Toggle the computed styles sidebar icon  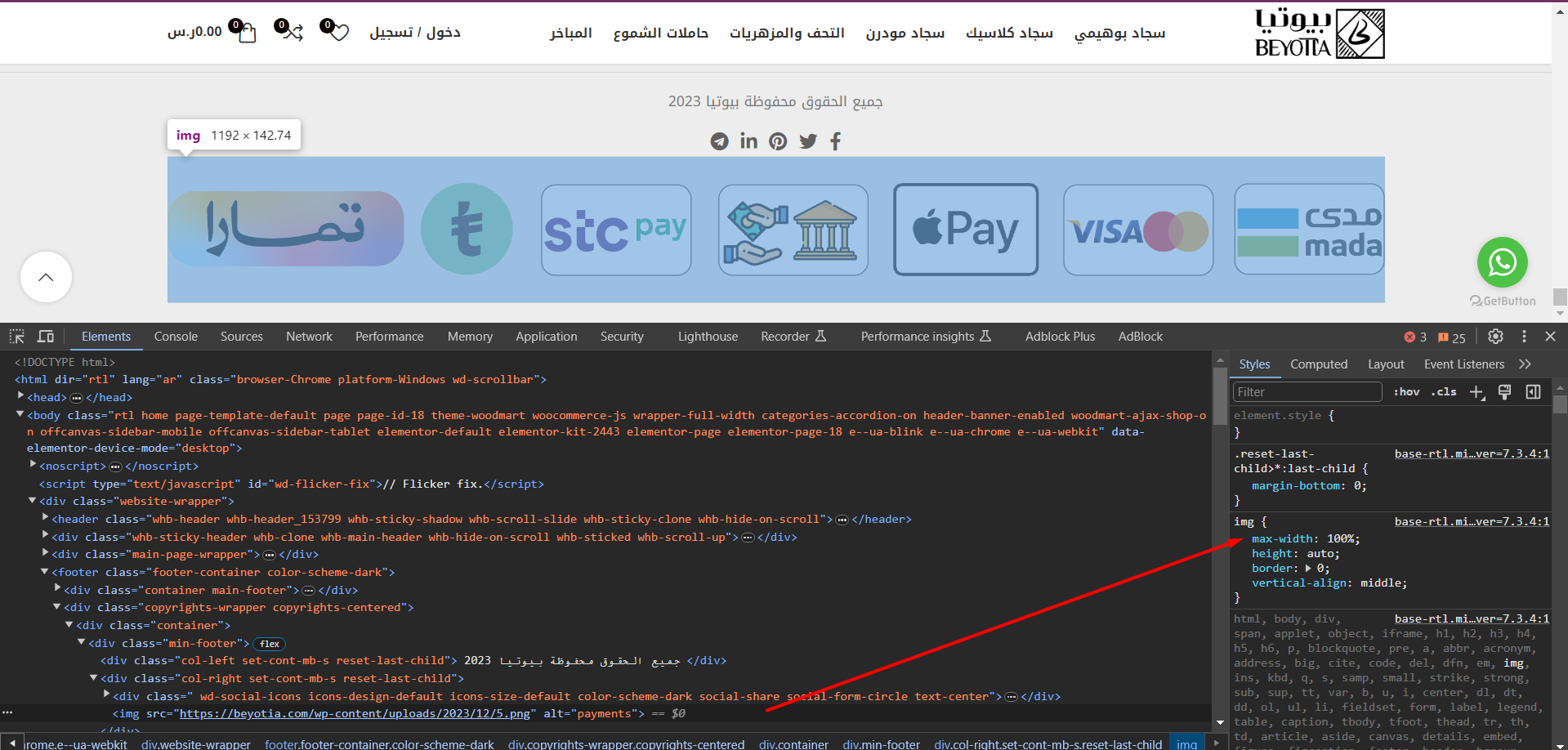1533,392
